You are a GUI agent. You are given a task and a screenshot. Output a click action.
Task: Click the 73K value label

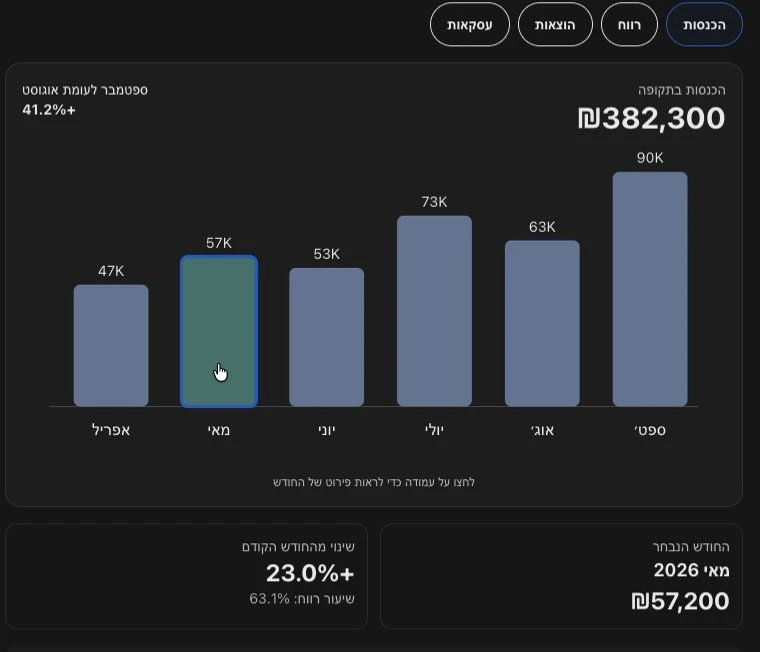(x=434, y=202)
